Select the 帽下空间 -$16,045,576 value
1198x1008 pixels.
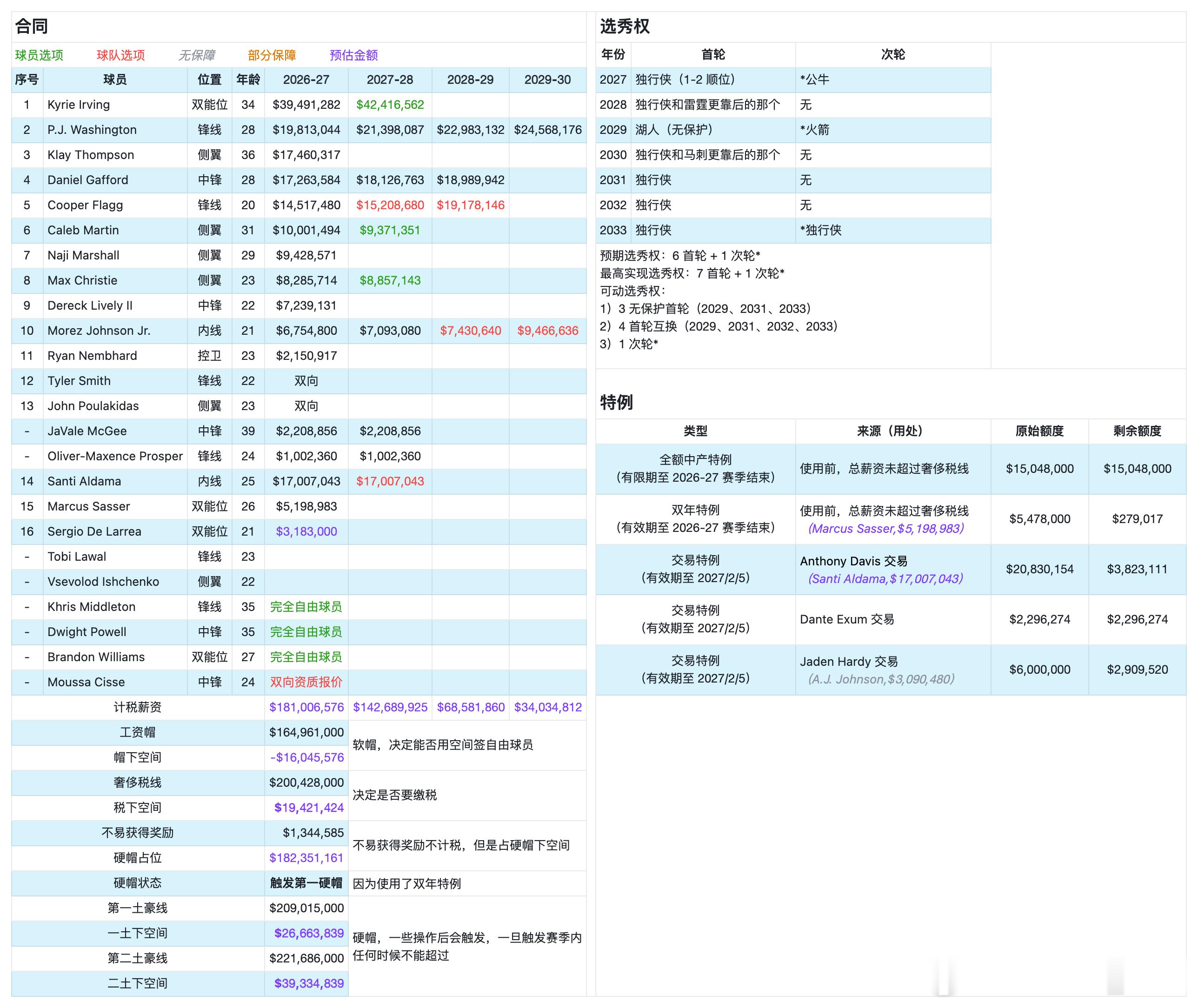(306, 758)
